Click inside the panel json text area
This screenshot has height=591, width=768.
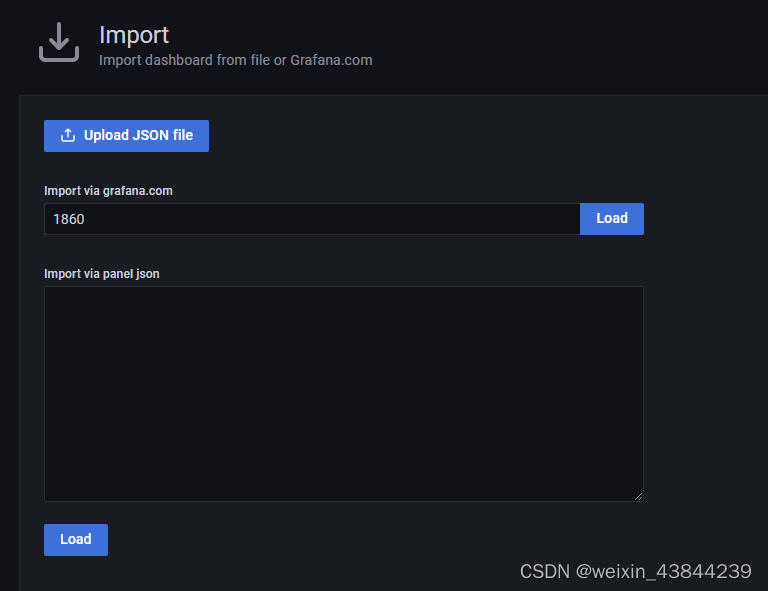[x=343, y=393]
